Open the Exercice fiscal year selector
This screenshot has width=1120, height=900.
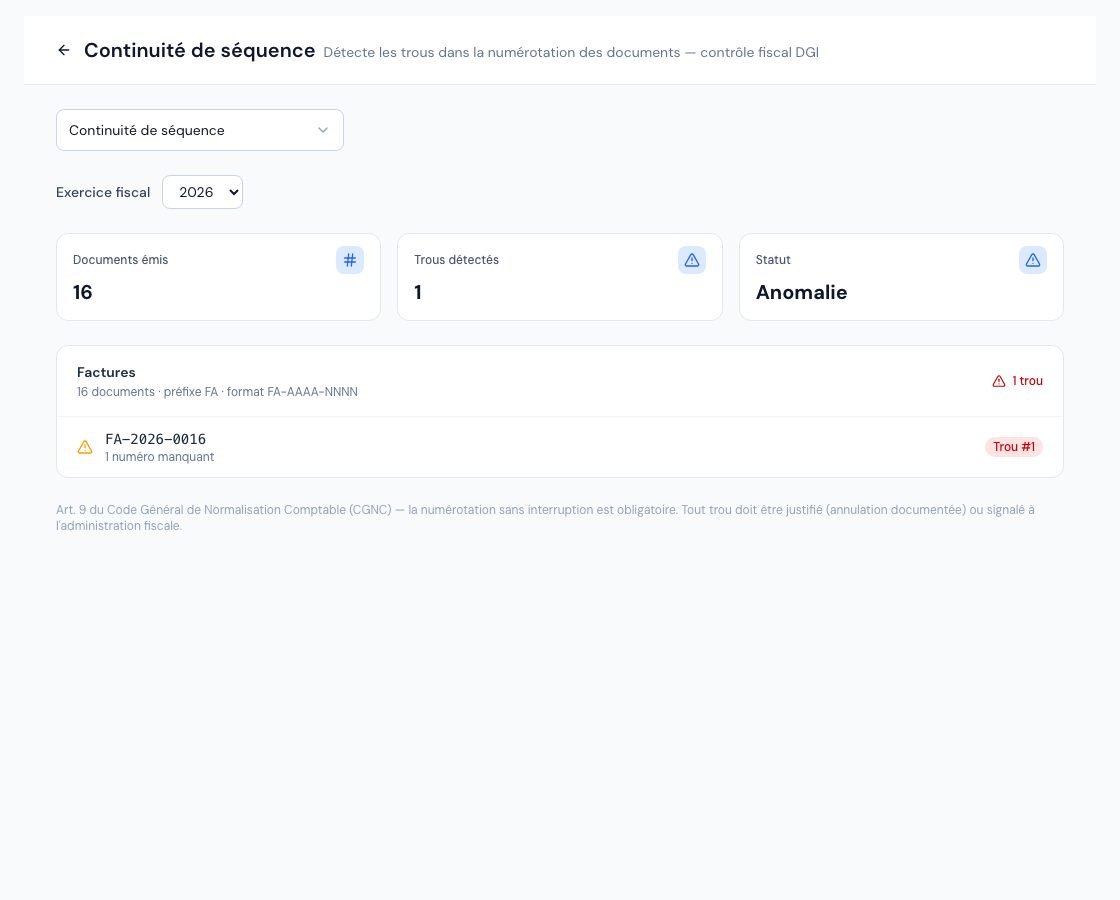202,192
